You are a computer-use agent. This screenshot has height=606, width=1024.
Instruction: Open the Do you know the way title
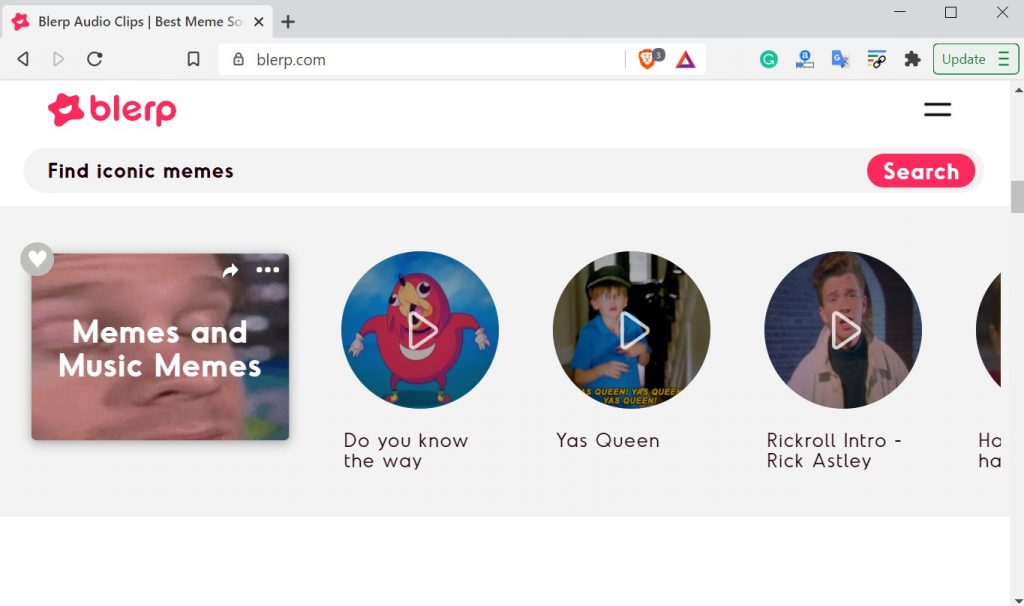[x=406, y=451]
